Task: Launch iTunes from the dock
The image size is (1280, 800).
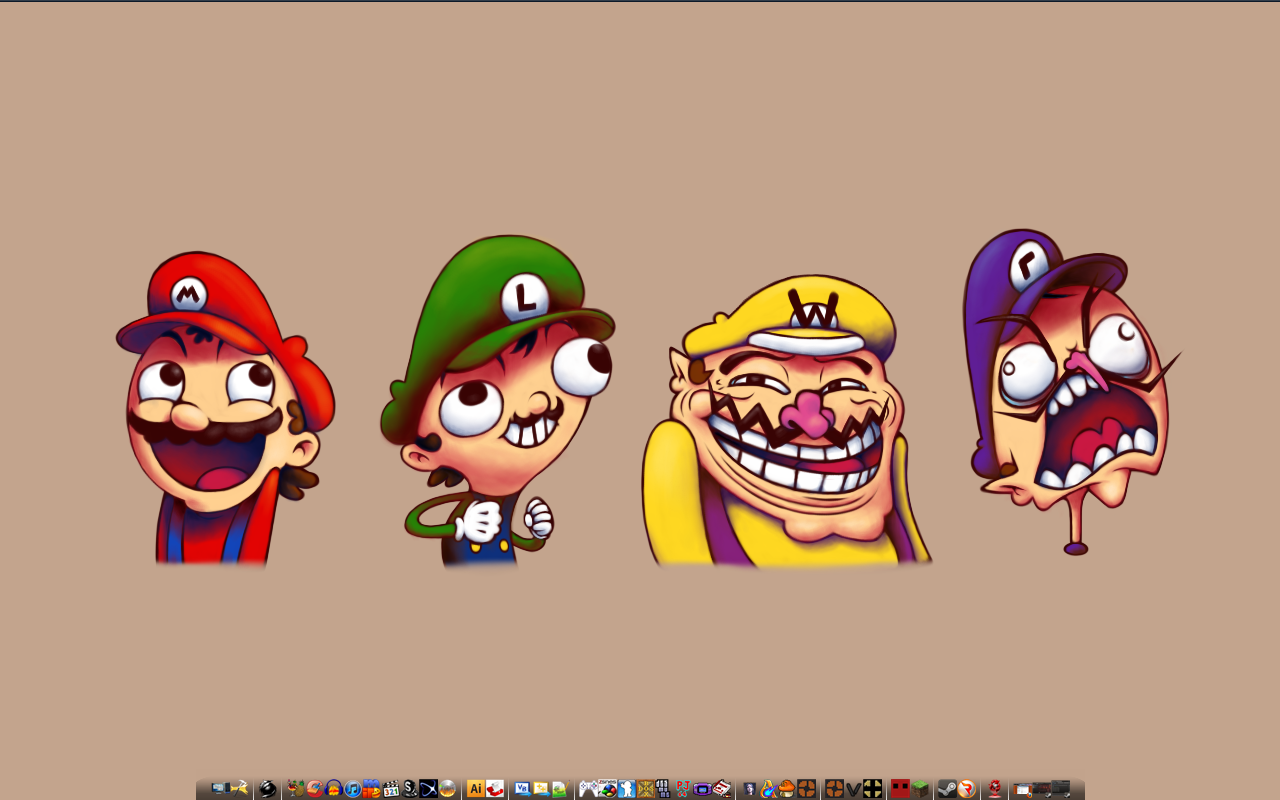Action: [x=353, y=789]
